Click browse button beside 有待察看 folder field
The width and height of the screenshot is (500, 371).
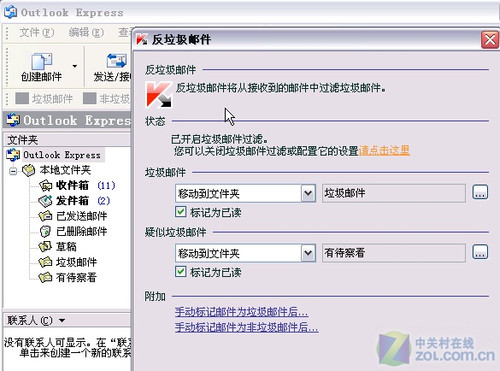480,252
